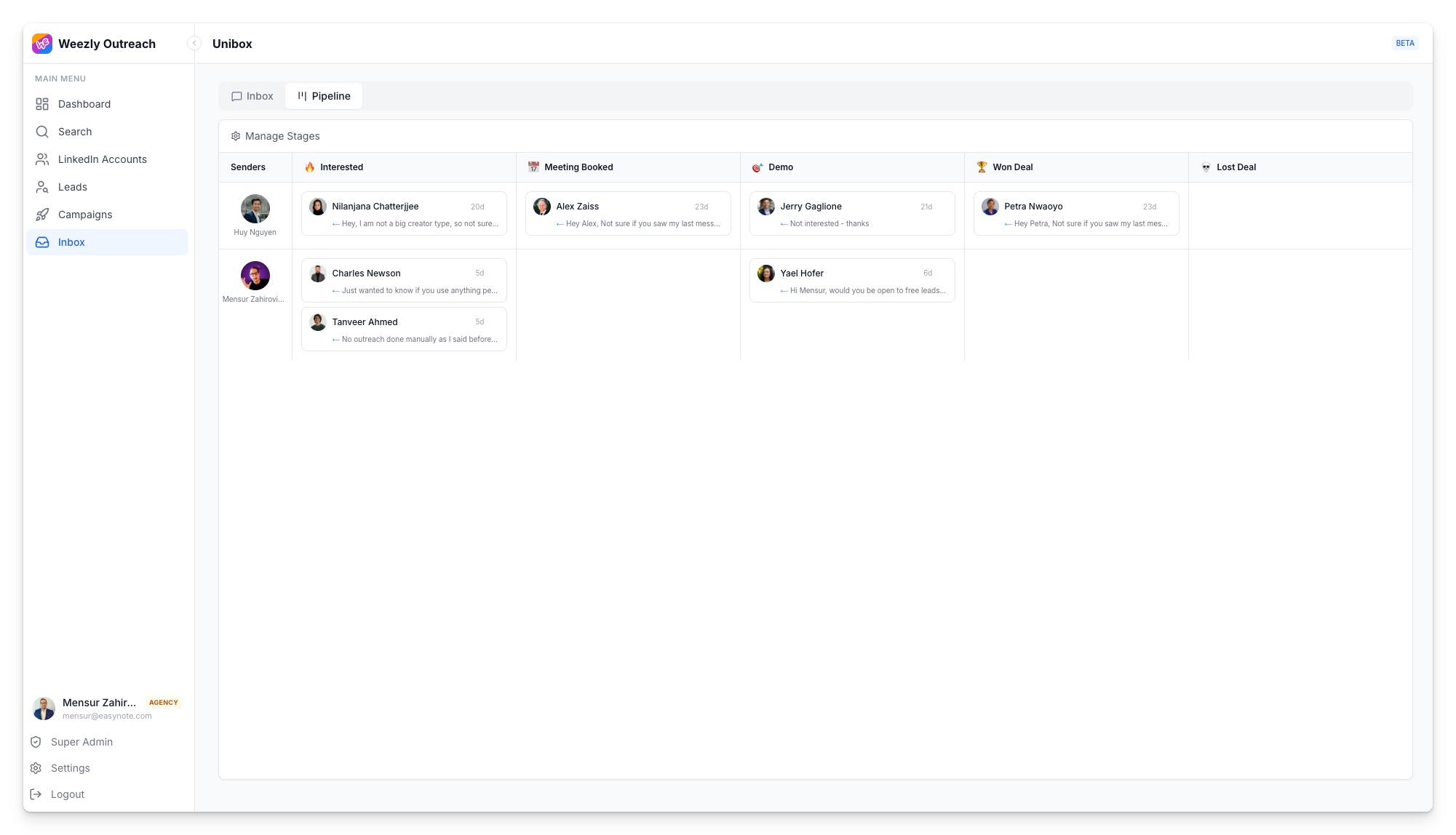Open Tanveer Ahmed's conversation card
The height and width of the screenshot is (835, 1456).
click(x=404, y=329)
